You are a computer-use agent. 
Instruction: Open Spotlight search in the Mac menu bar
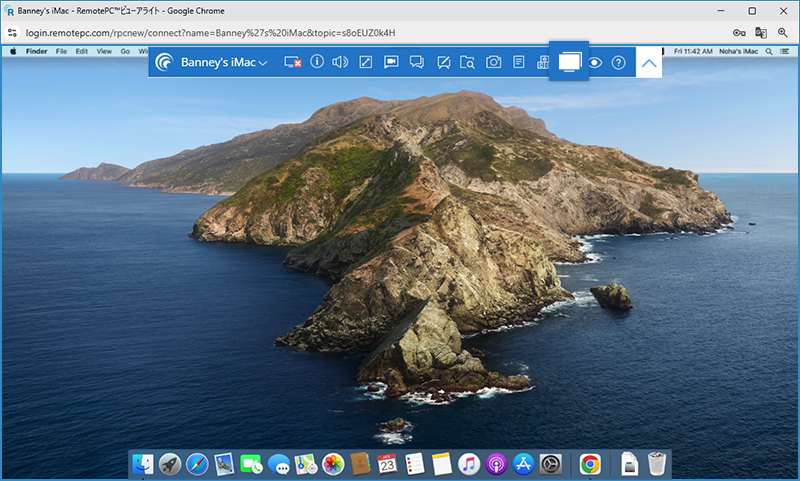[769, 51]
